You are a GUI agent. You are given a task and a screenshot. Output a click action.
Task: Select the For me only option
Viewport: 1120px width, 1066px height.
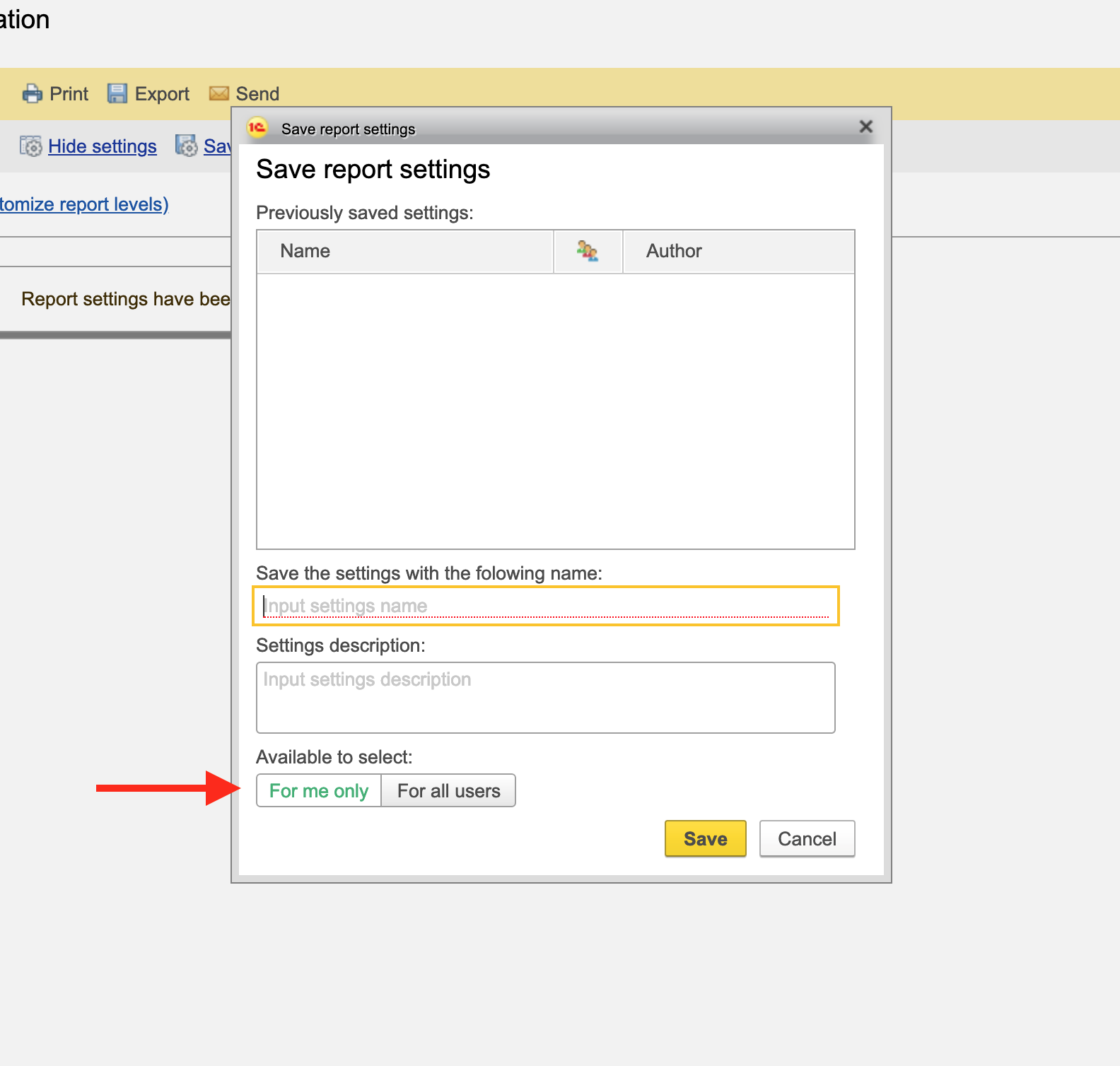point(319,790)
